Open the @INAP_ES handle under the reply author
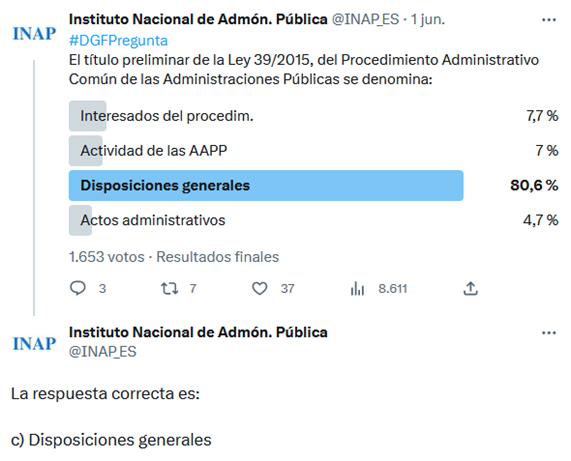Viewport: 571px width, 461px height. (103, 351)
